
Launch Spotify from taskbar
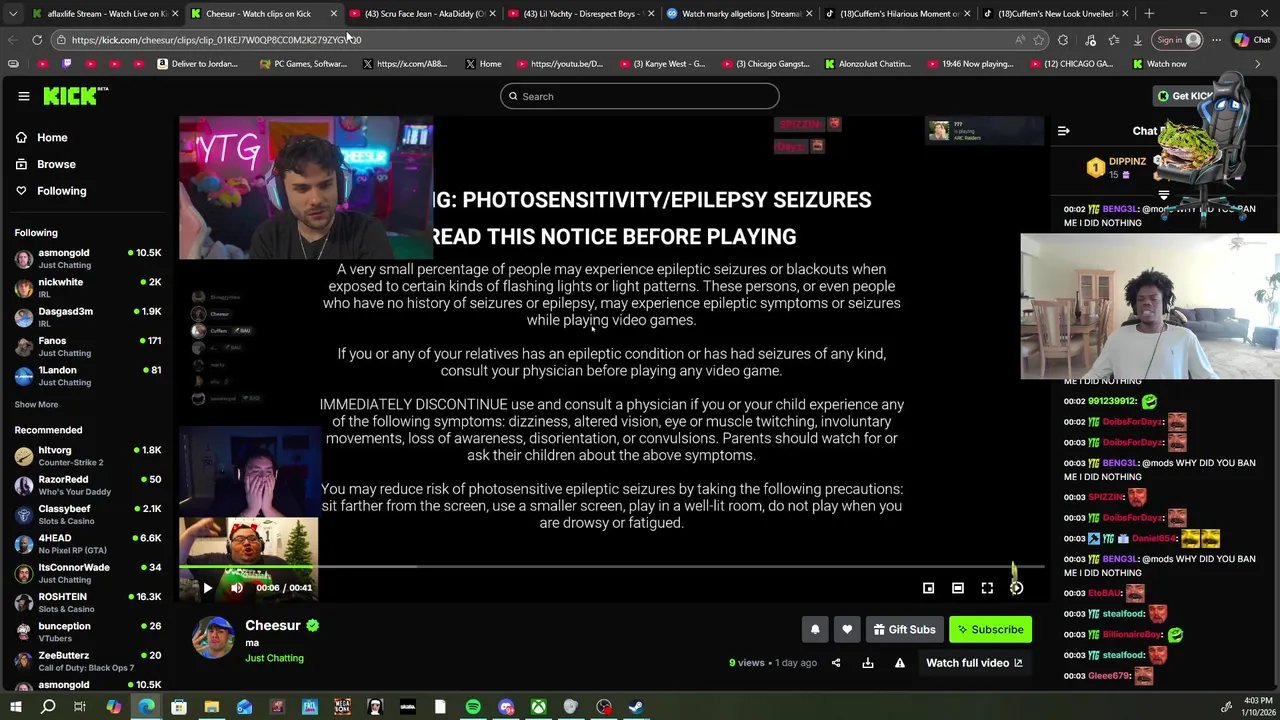click(473, 707)
